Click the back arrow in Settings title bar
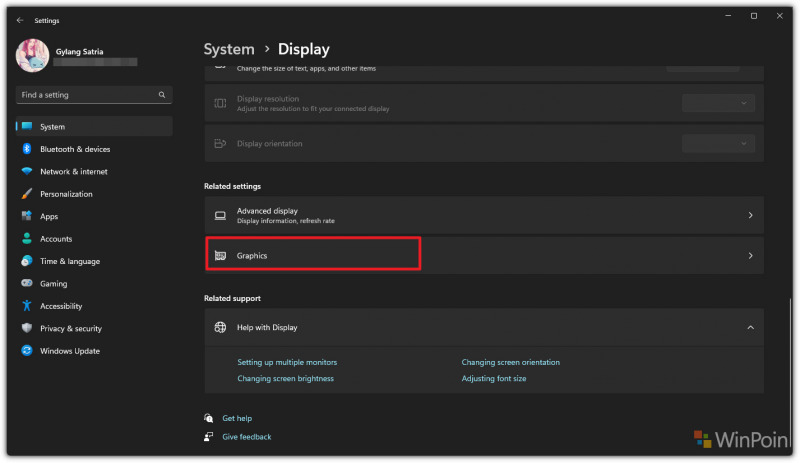The image size is (800, 463). (20, 20)
